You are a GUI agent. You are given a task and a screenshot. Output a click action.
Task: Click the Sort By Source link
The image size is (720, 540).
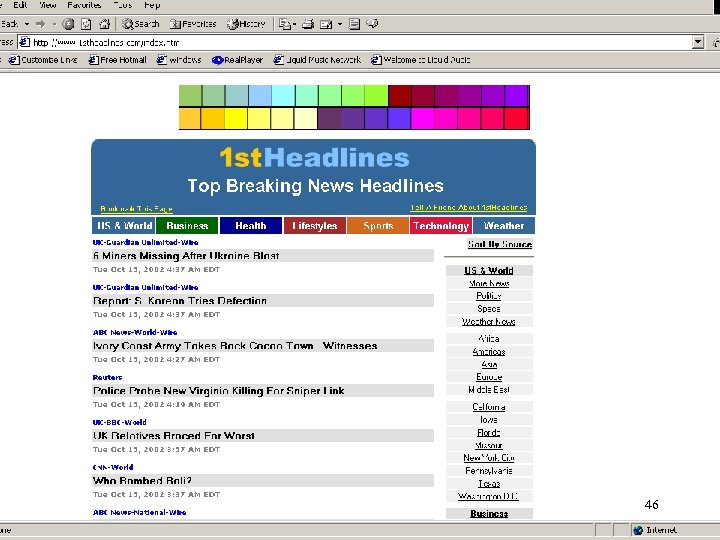point(500,244)
